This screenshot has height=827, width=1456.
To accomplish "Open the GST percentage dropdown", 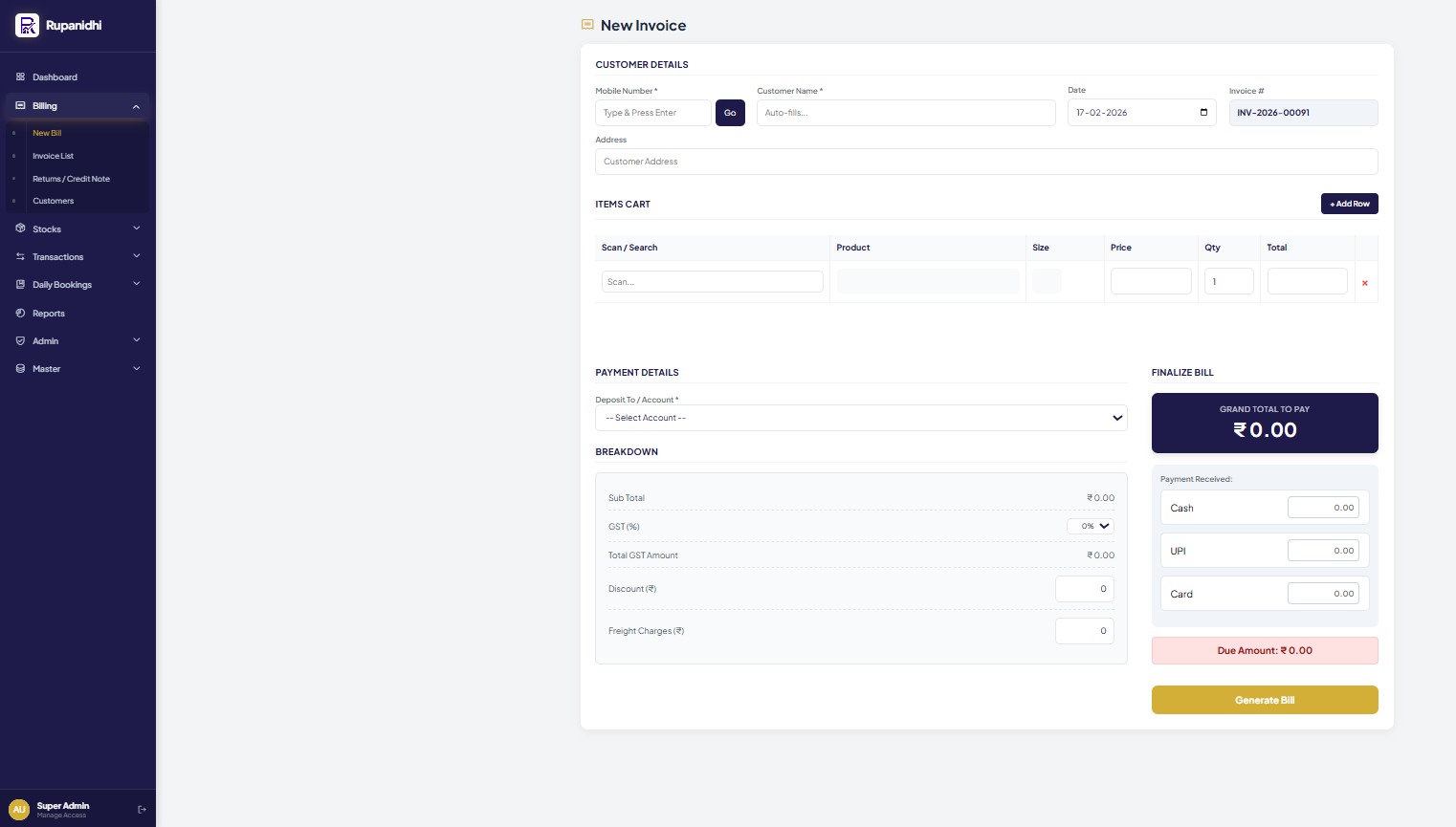I will [x=1091, y=527].
